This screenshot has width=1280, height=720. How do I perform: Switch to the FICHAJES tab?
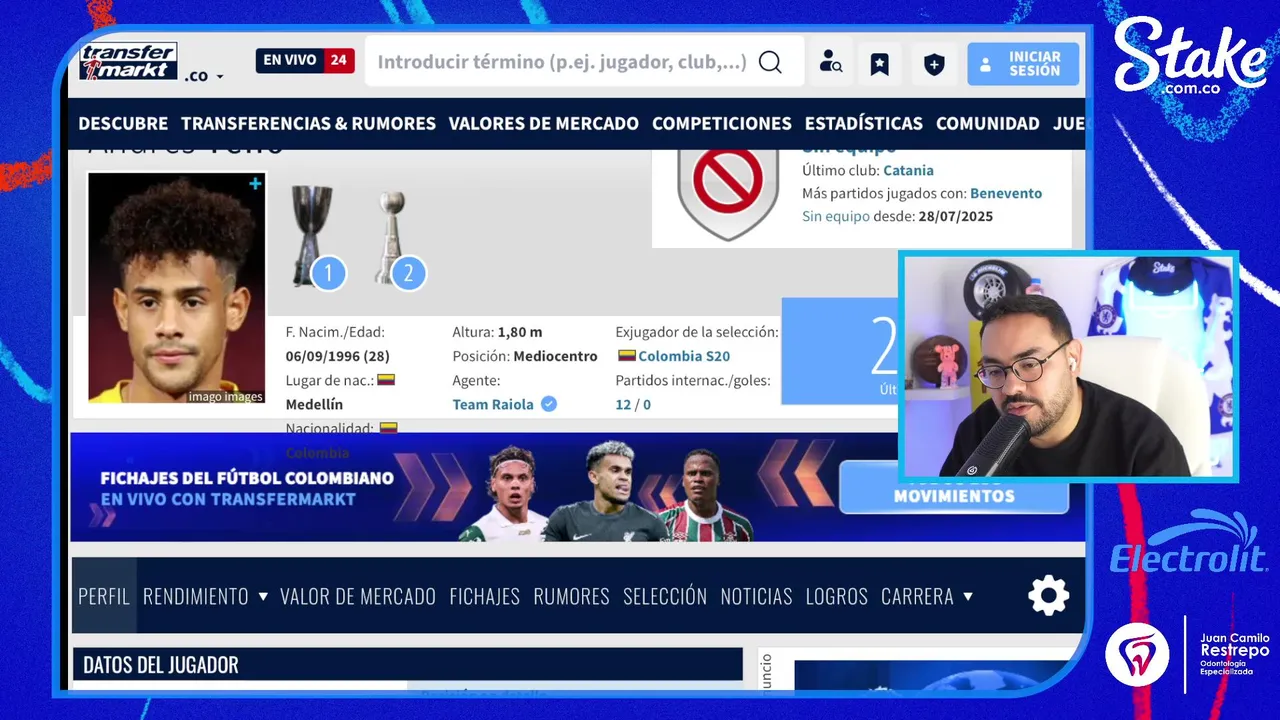click(485, 596)
